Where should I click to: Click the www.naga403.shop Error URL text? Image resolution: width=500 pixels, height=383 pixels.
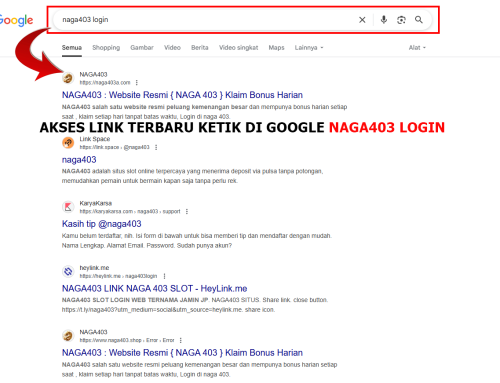click(x=127, y=340)
